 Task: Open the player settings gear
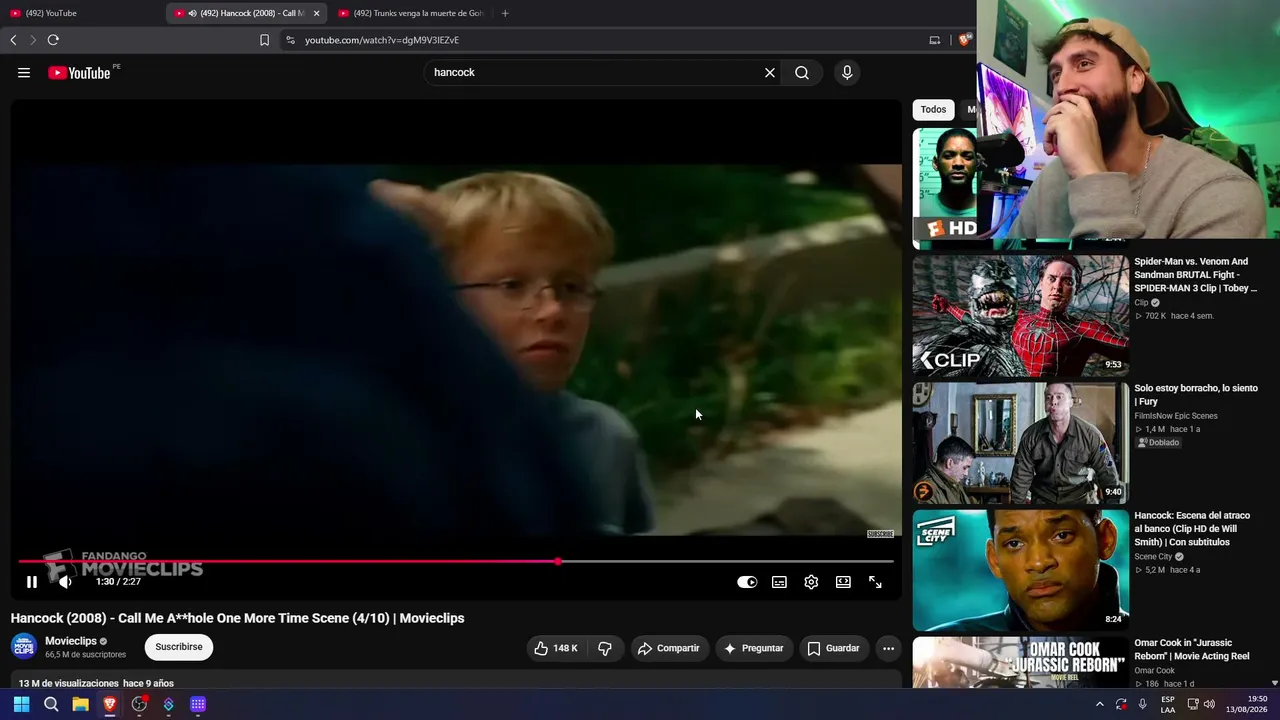click(811, 582)
